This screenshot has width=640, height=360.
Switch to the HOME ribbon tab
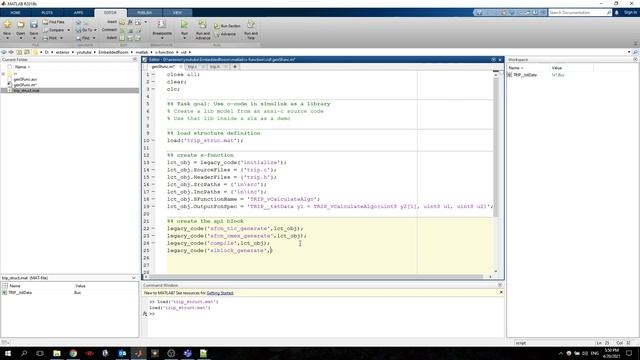coord(16,13)
